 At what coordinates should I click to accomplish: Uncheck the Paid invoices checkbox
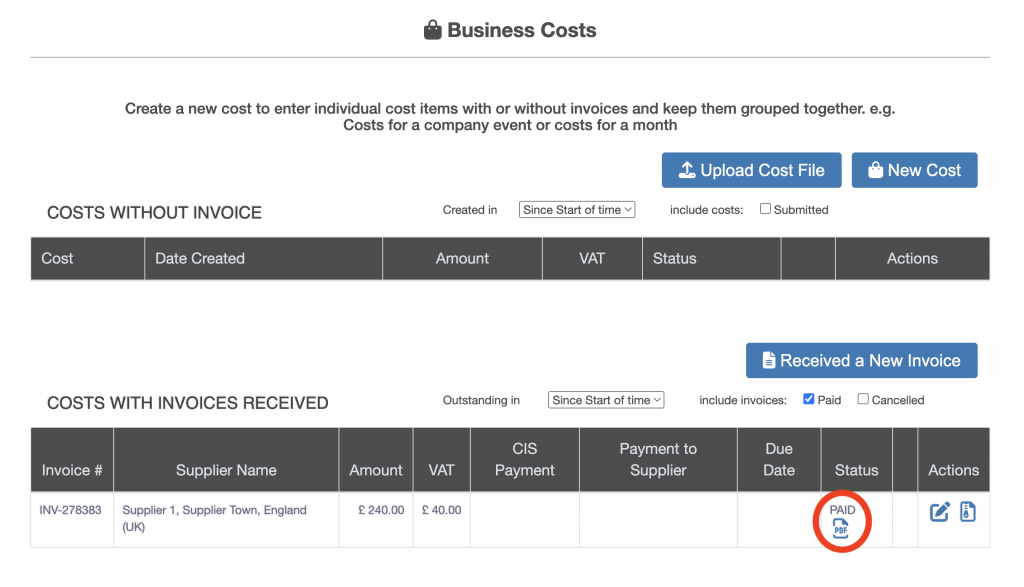coord(808,399)
